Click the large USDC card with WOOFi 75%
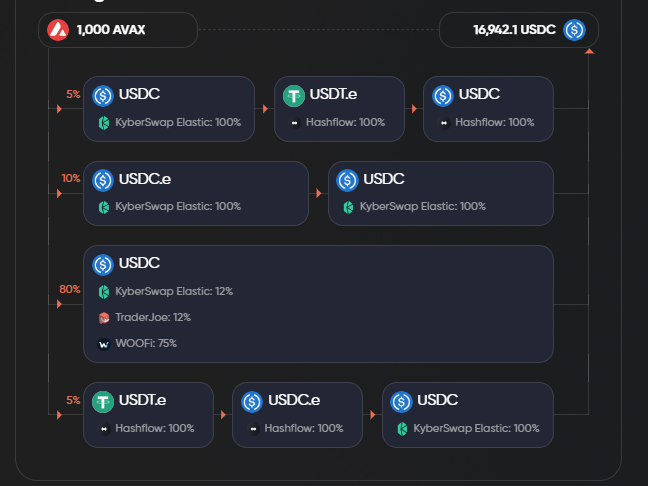Screen dimensions: 648x486 click(318, 304)
